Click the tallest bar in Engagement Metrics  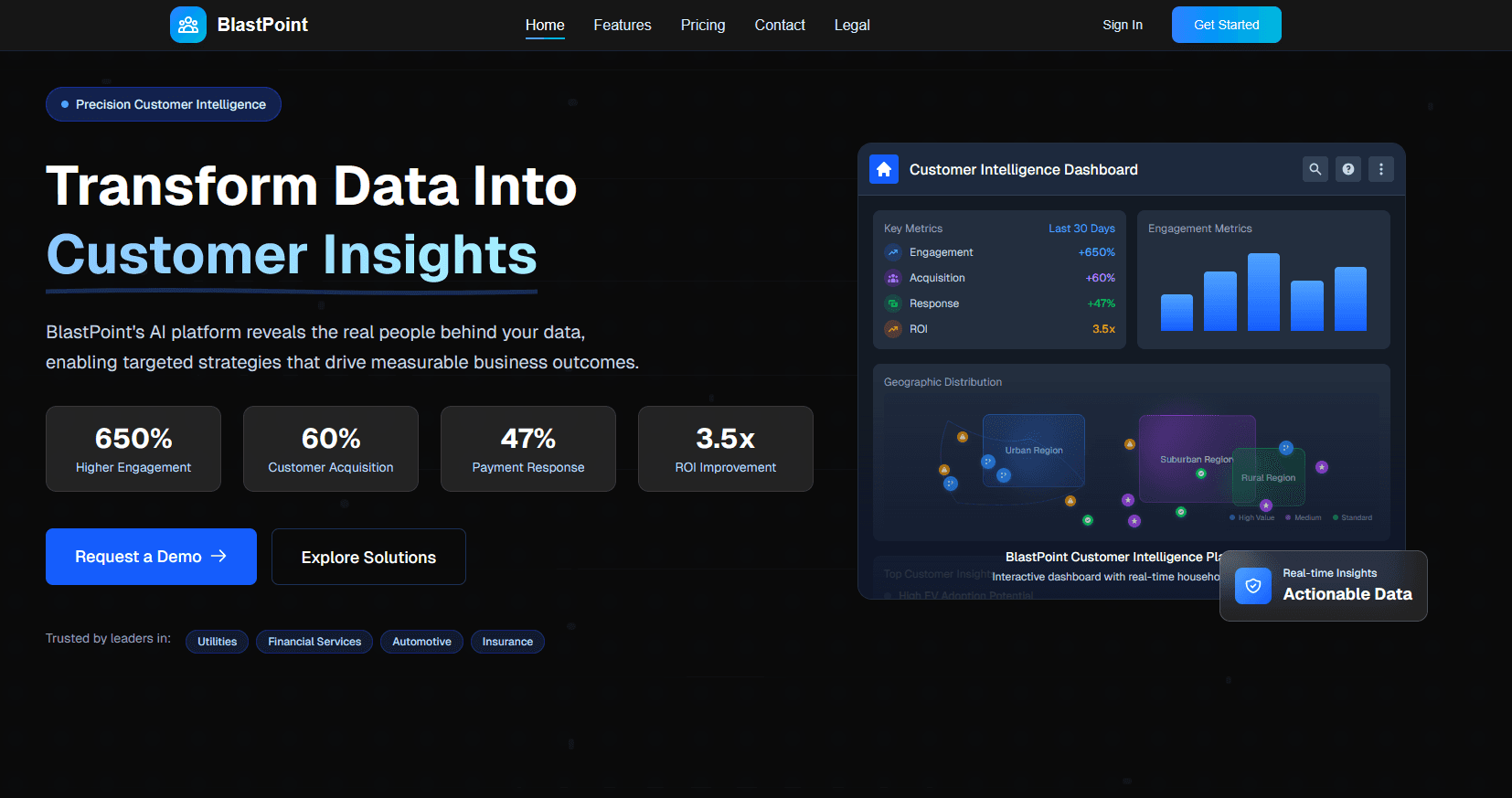[1262, 293]
